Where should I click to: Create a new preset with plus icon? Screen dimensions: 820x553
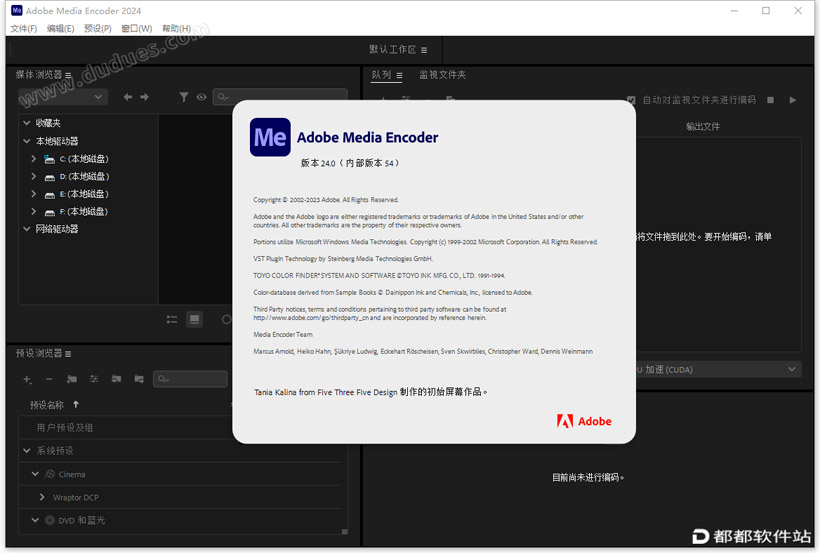point(27,379)
